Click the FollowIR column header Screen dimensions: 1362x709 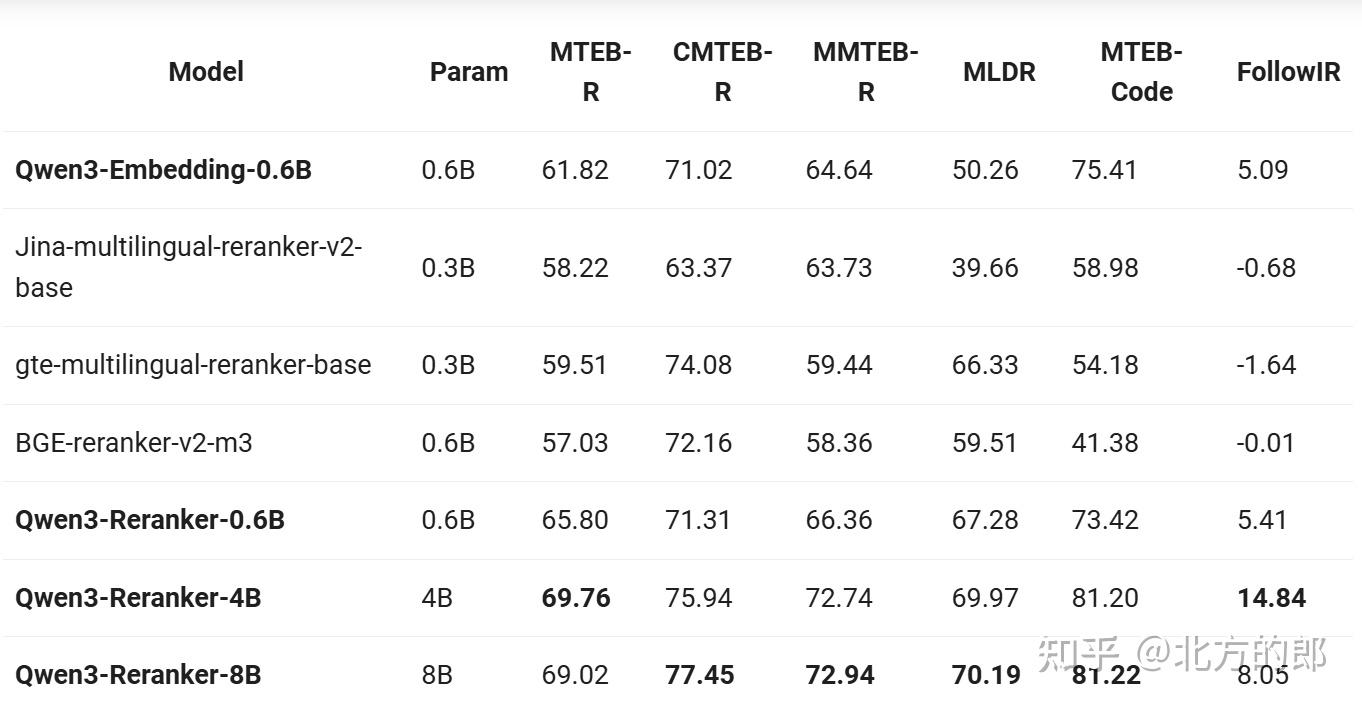1288,72
